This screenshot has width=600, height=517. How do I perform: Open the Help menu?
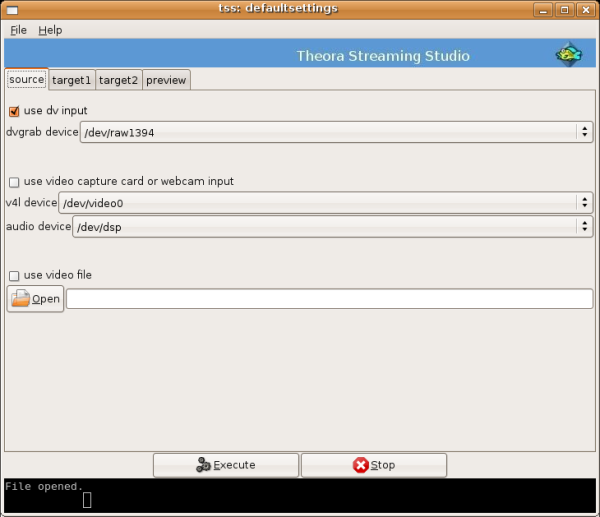[50, 30]
